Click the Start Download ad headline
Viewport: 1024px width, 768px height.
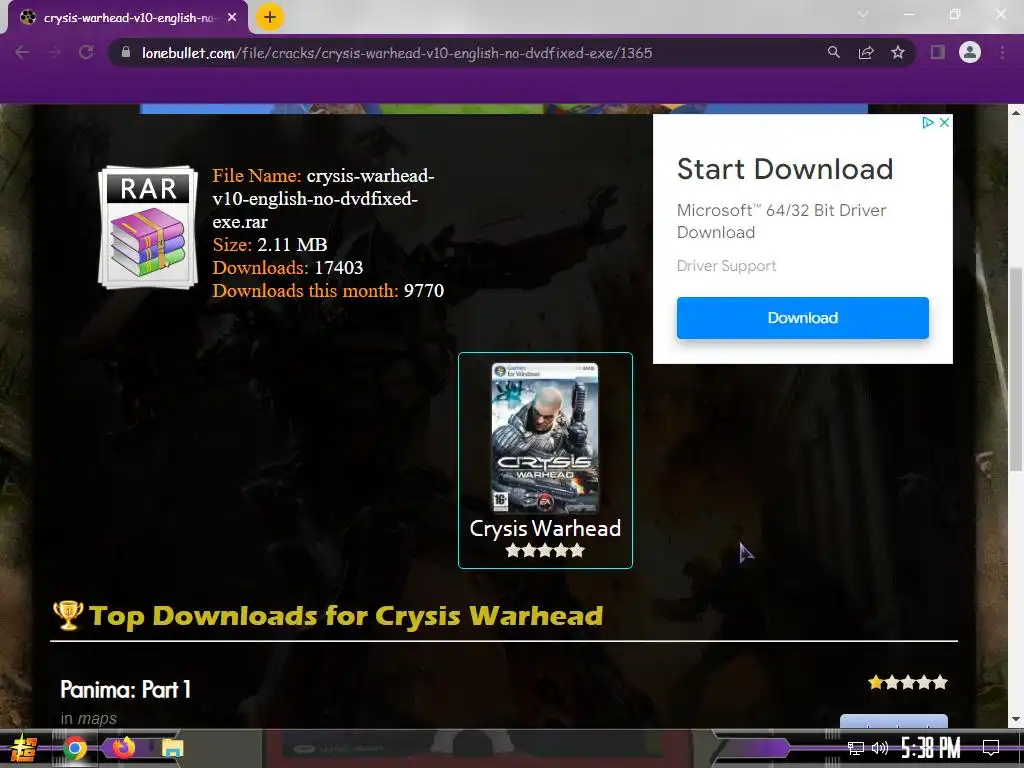click(x=785, y=169)
